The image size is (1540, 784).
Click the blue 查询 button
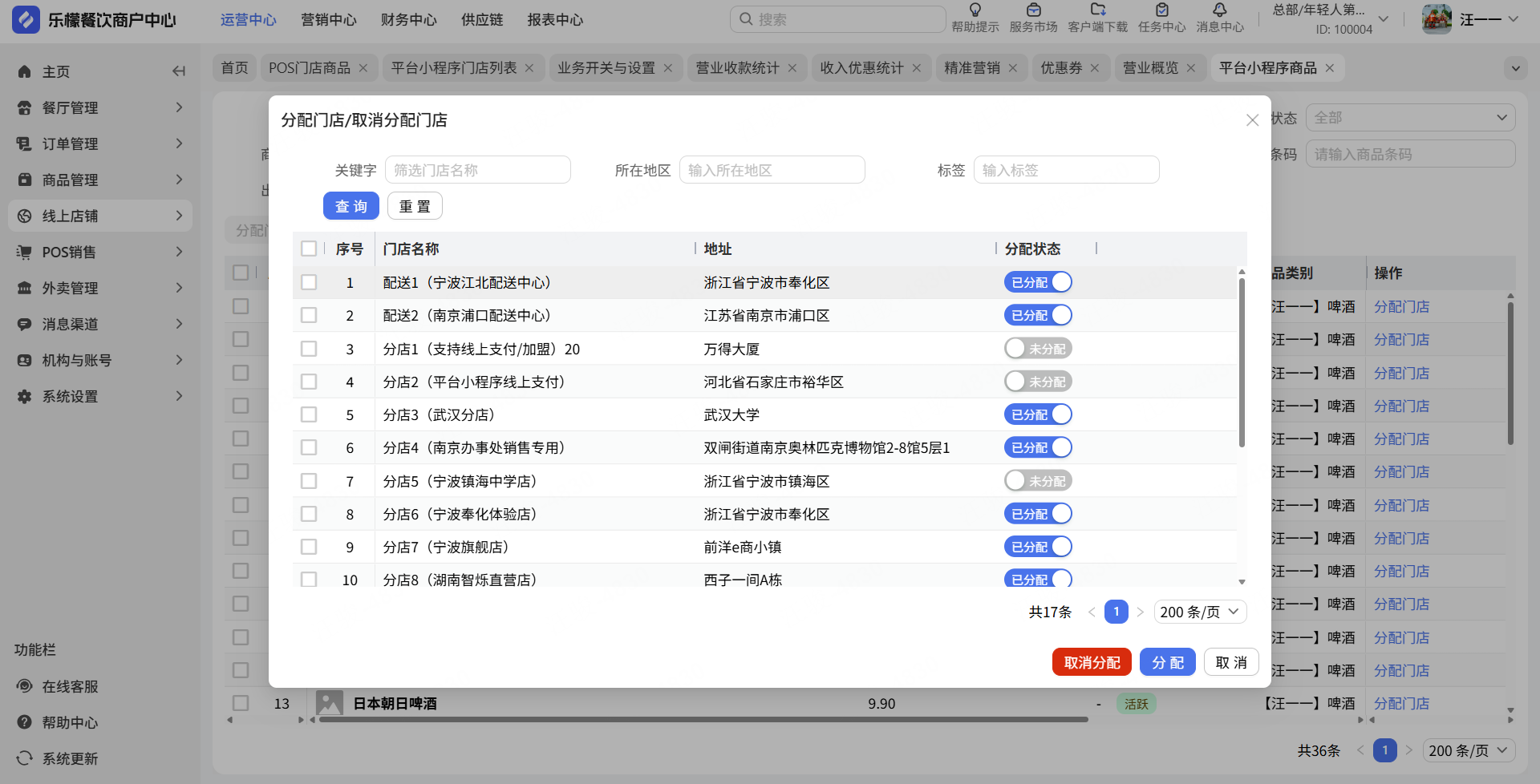pos(351,206)
